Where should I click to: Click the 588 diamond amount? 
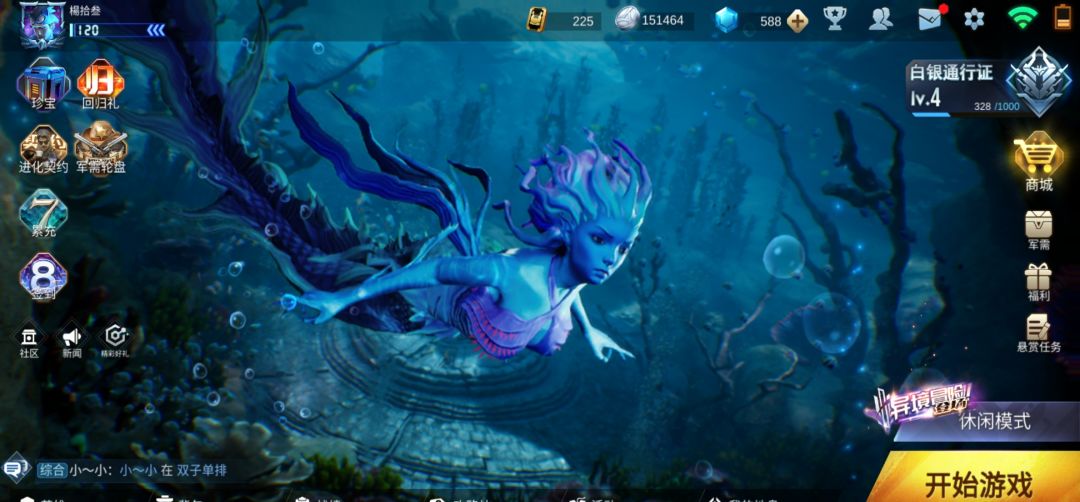(770, 21)
